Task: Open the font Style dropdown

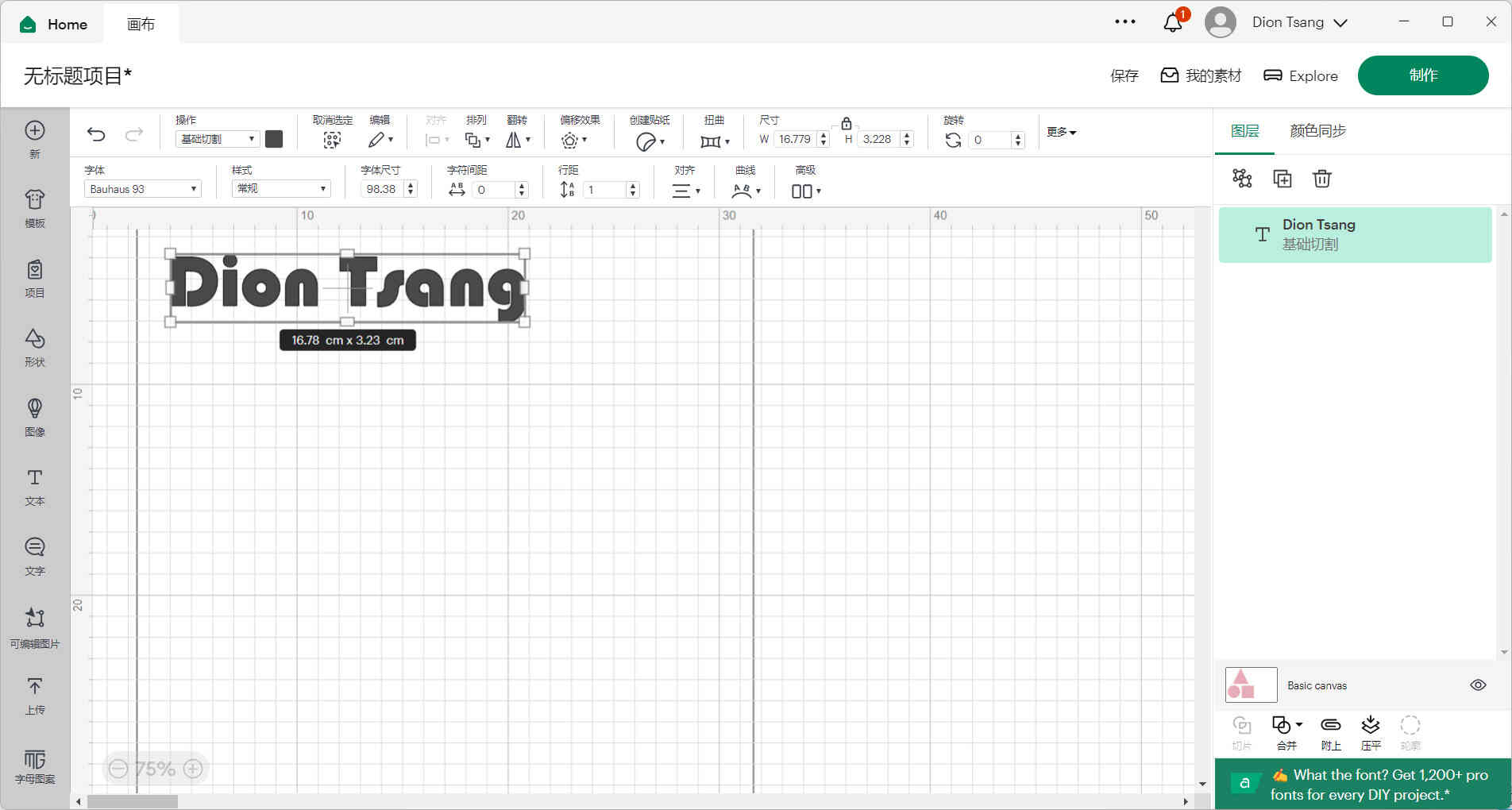Action: 280,188
